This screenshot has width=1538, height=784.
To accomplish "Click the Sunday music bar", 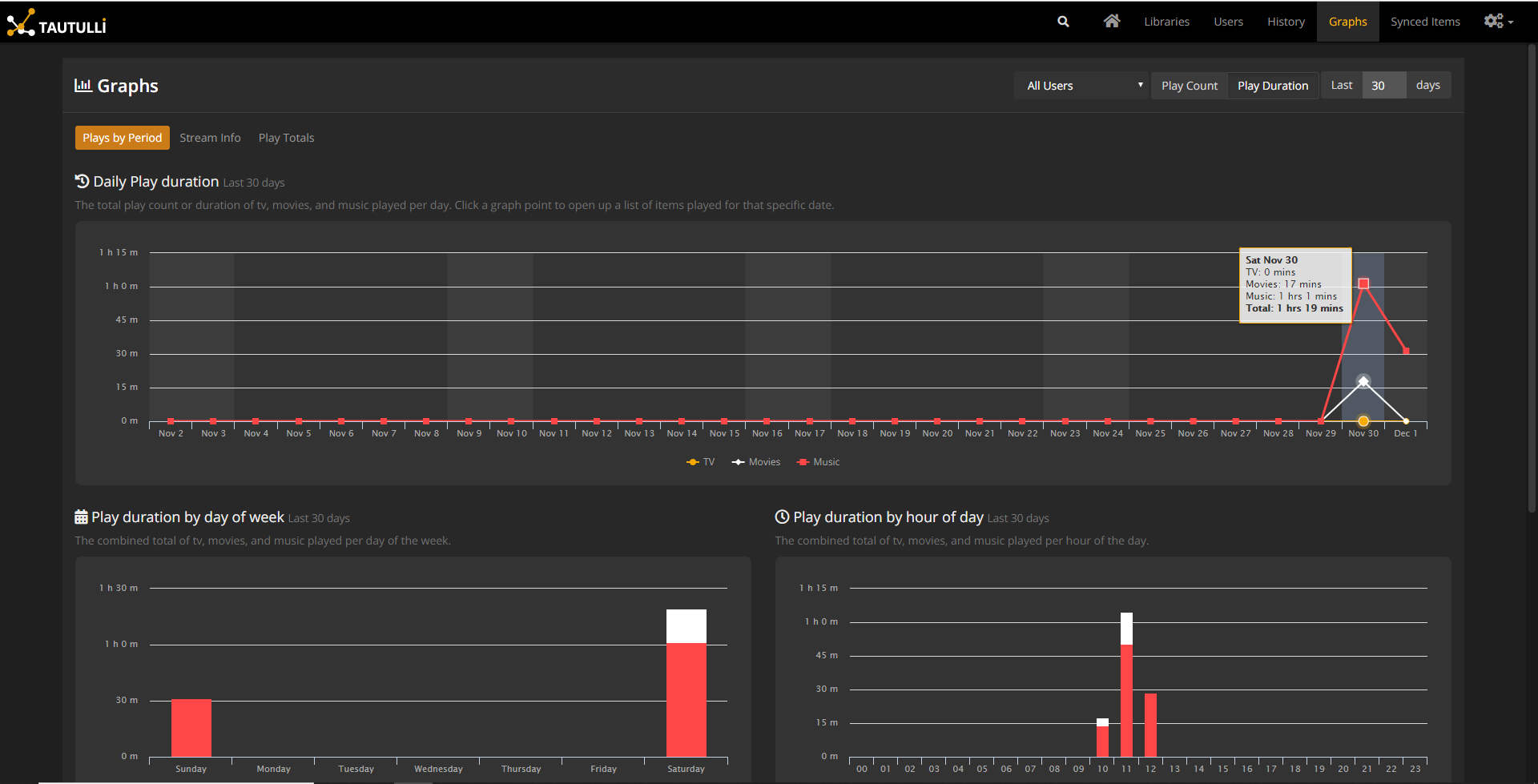I will point(191,728).
